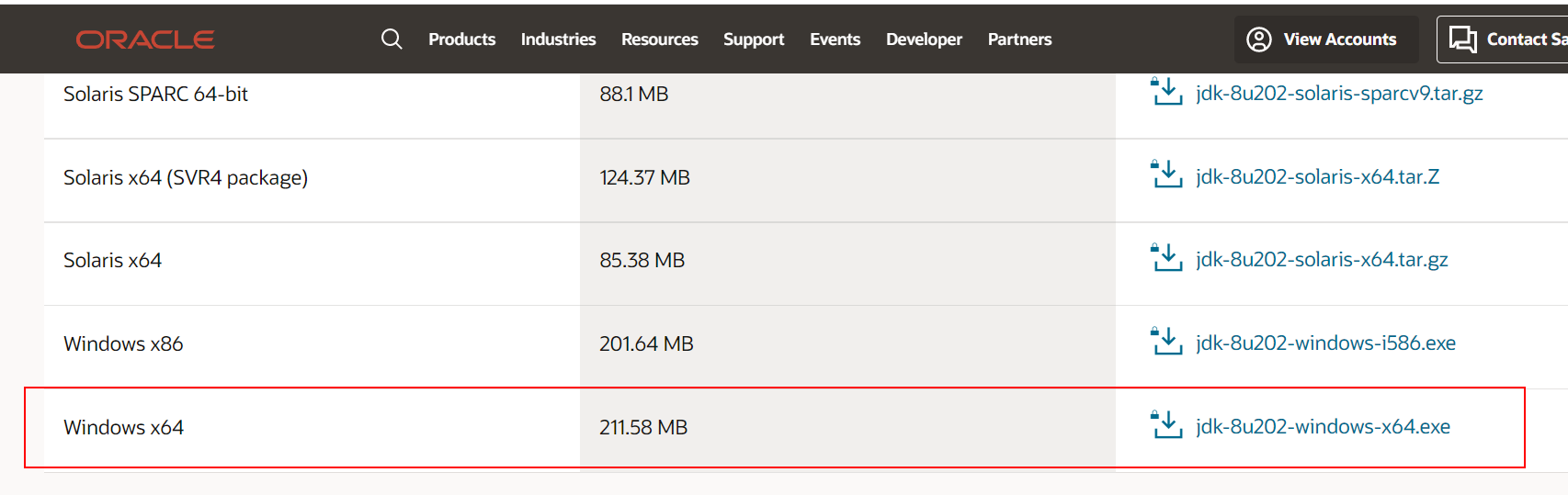Screen dimensions: 1568x495
Task: Open the Industries menu
Action: click(558, 39)
